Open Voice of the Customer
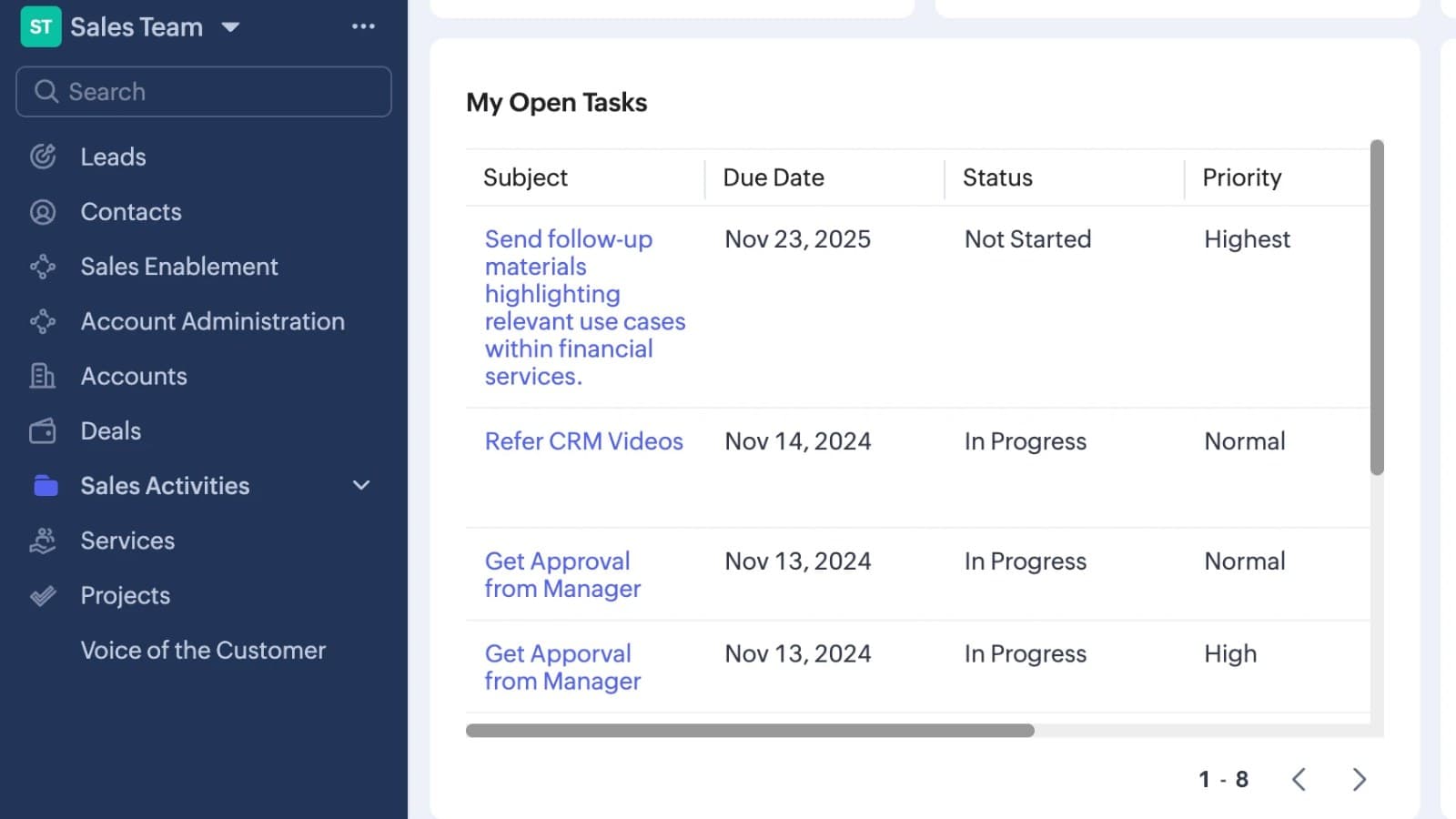1456x819 pixels. [x=203, y=650]
